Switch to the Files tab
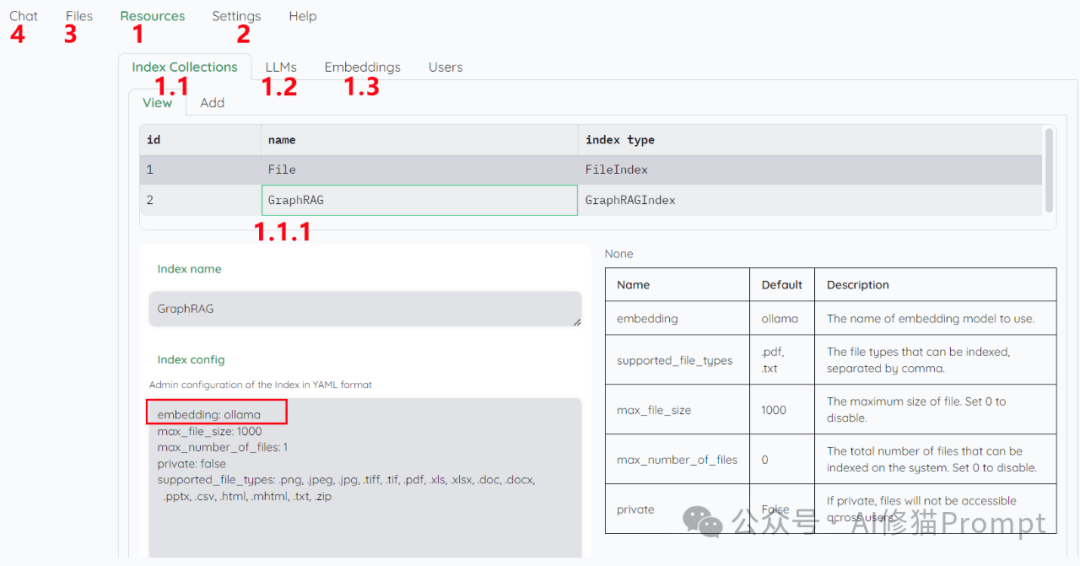Screen dimensions: 1080x566 pos(79,16)
